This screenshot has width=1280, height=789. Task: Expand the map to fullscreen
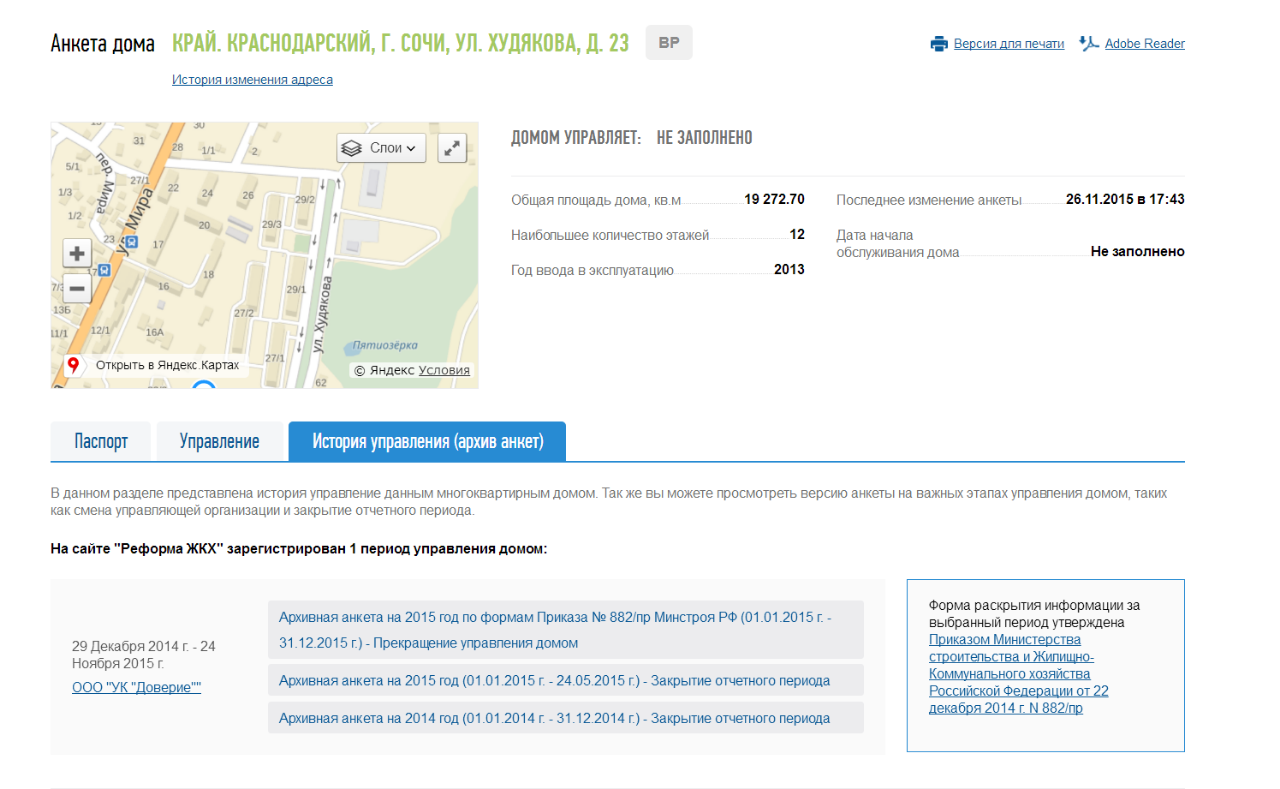coord(452,148)
